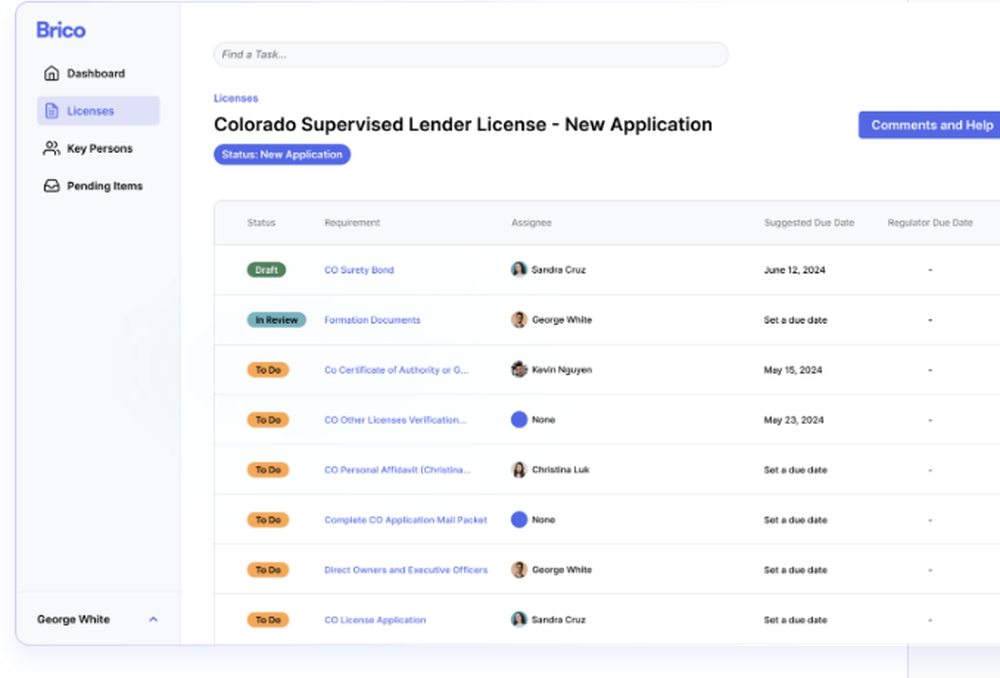Image resolution: width=1000 pixels, height=678 pixels.
Task: Click the Brico logo
Action: (x=61, y=30)
